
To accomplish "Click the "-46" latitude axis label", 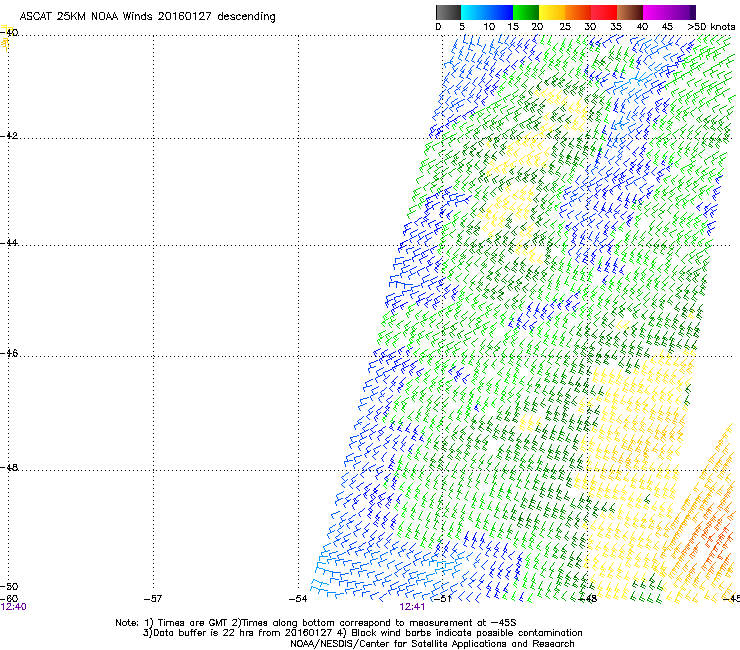I will pos(9,354).
